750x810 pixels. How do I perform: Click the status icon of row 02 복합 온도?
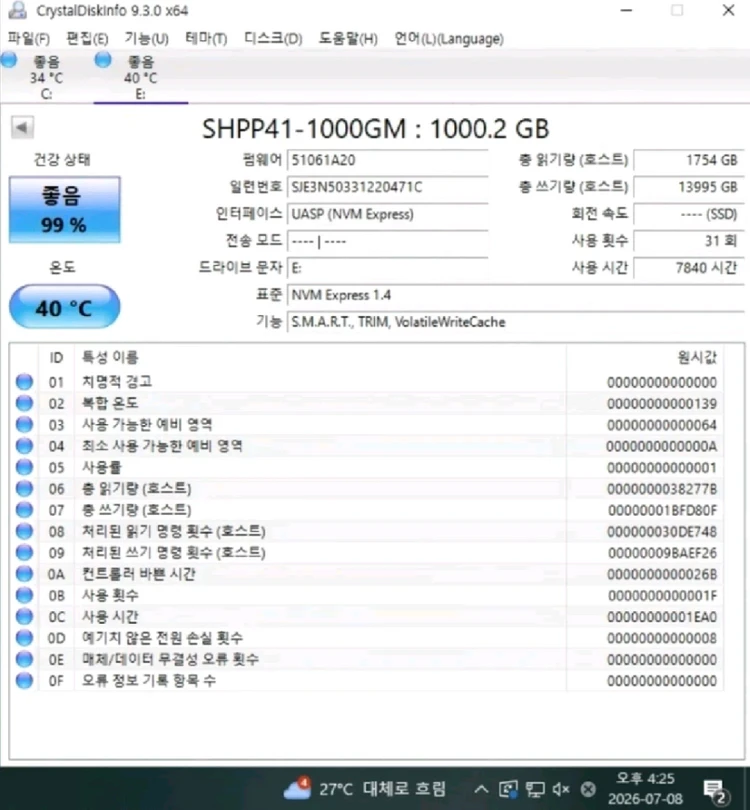pos(24,403)
